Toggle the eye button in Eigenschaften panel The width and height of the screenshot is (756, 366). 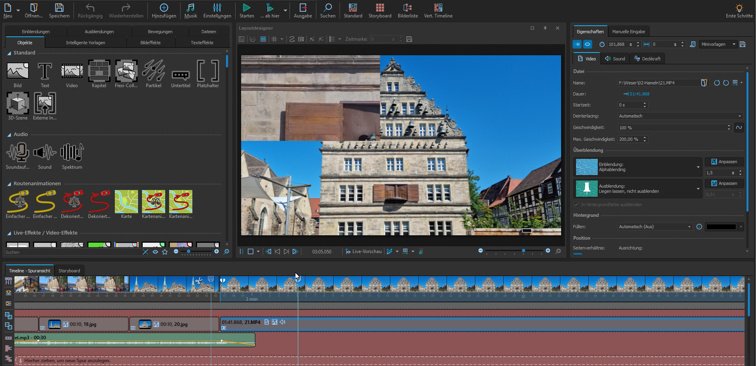(588, 44)
